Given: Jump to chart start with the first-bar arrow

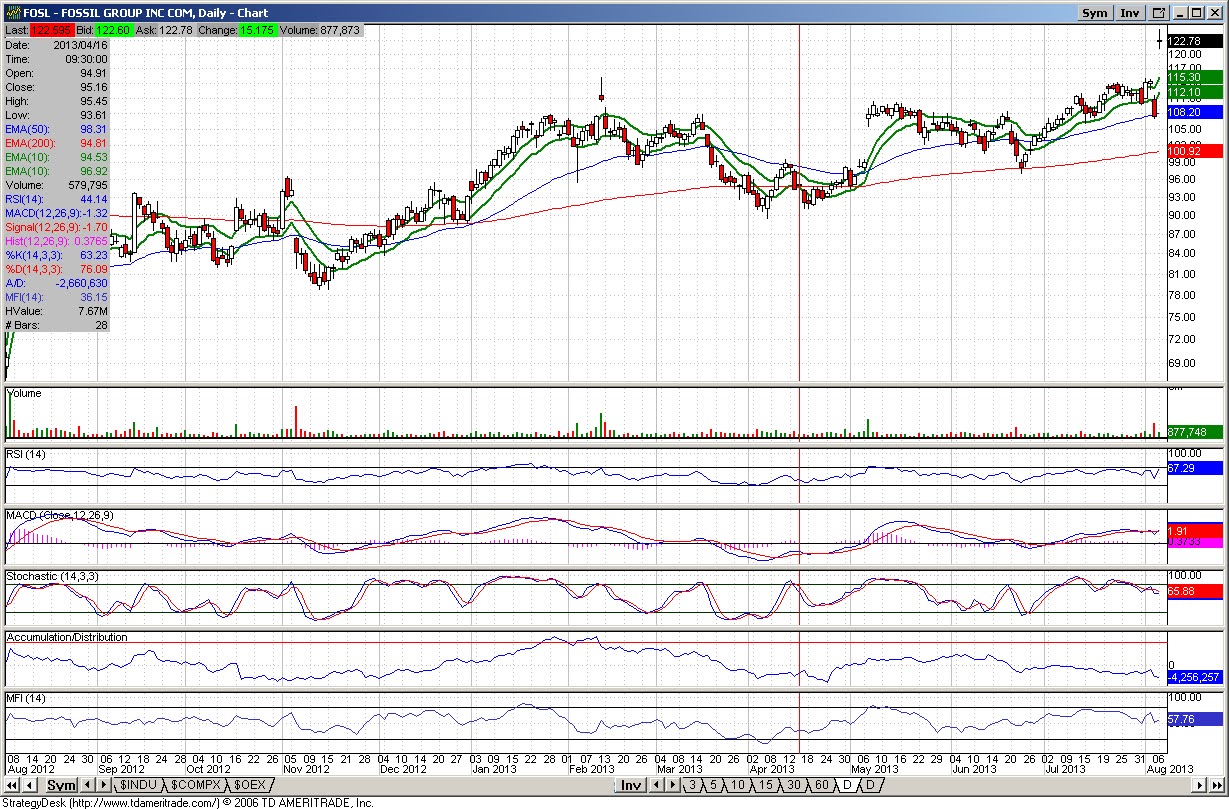Looking at the screenshot, I should click(12, 785).
